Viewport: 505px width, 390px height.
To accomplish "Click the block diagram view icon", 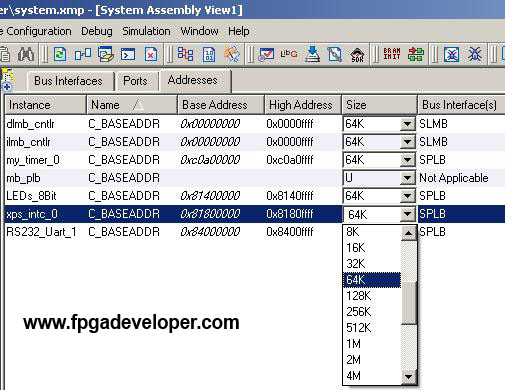I will tap(185, 54).
